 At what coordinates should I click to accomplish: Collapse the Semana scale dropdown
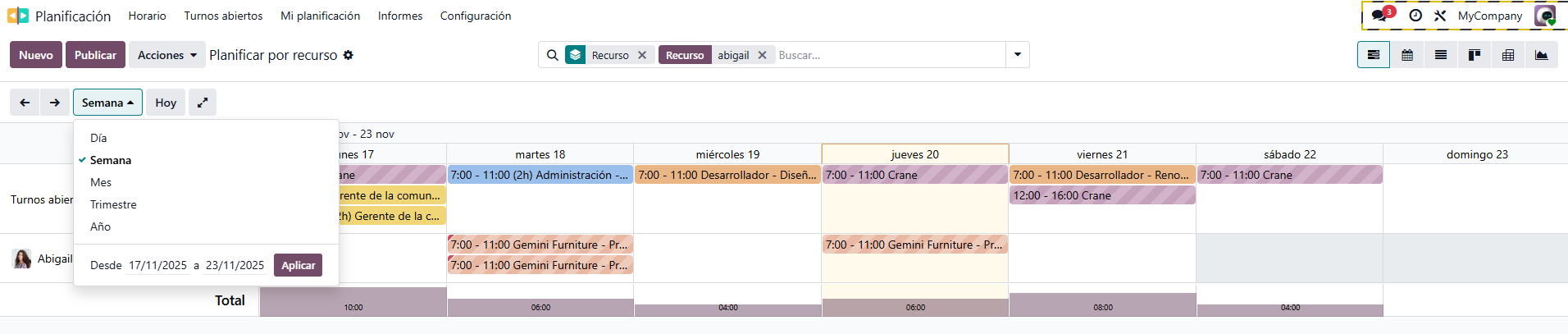pyautogui.click(x=107, y=103)
